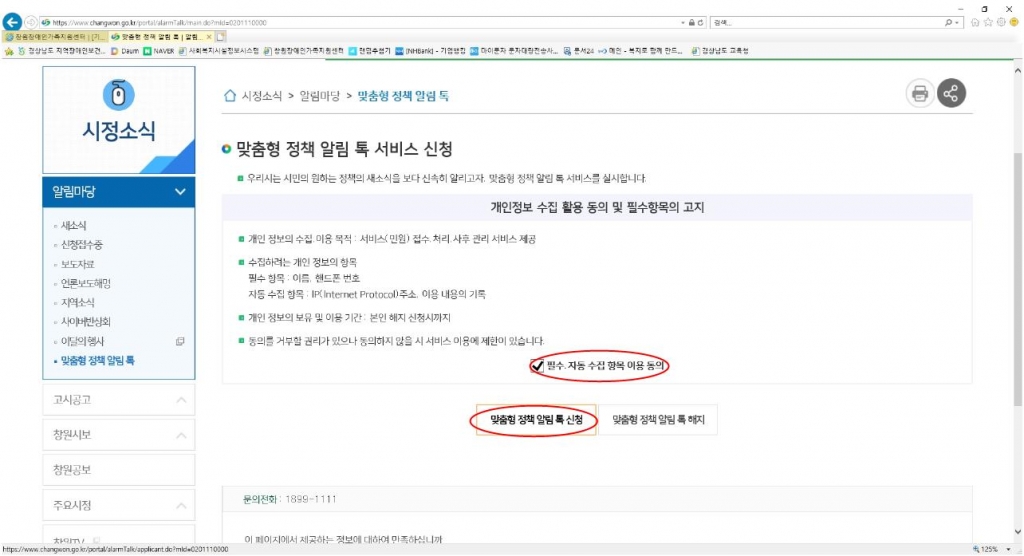The width and height of the screenshot is (1024, 556).
Task: Open the NAVER bookmark
Action: (x=159, y=51)
